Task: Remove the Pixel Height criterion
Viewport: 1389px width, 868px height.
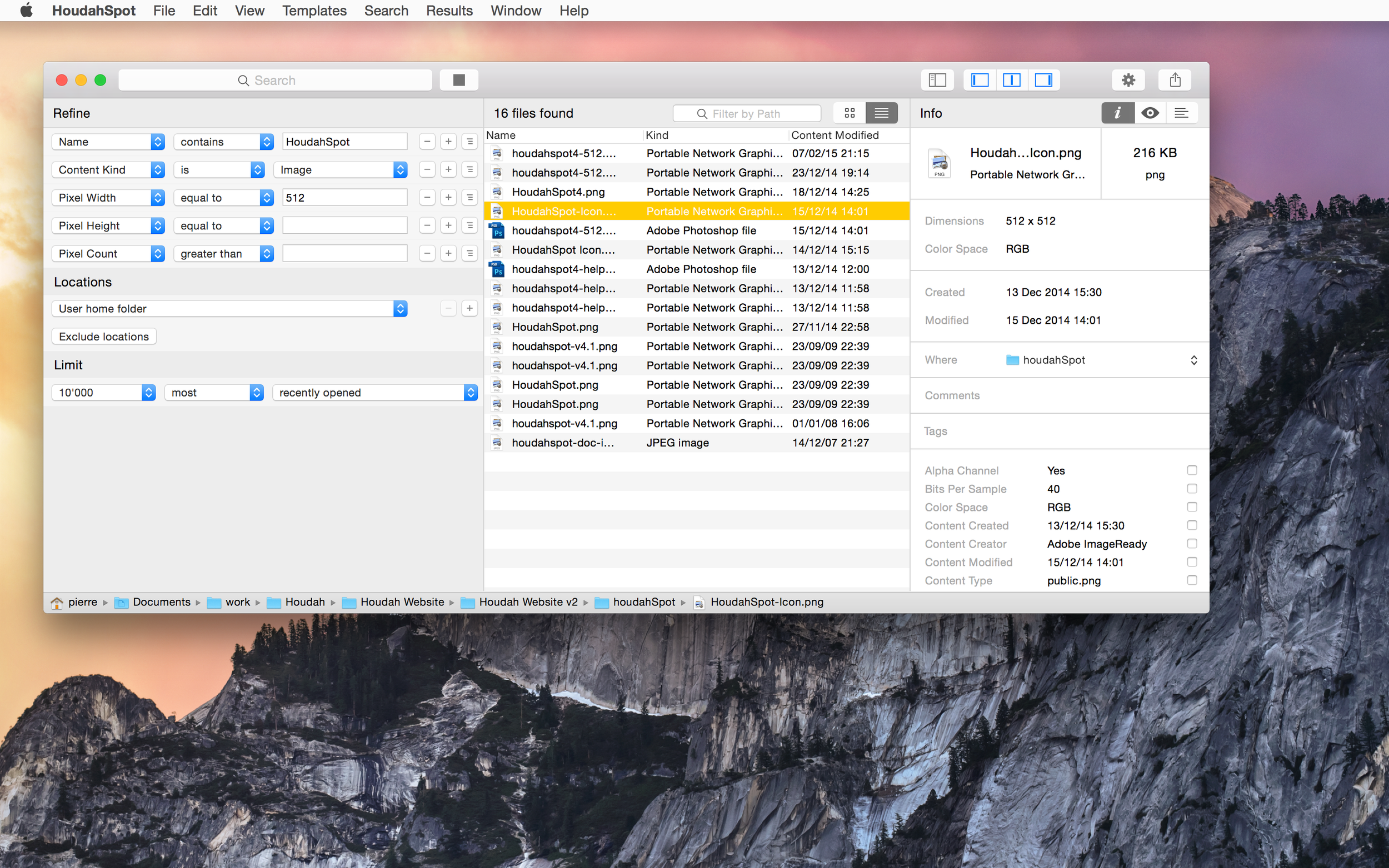Action: click(427, 225)
